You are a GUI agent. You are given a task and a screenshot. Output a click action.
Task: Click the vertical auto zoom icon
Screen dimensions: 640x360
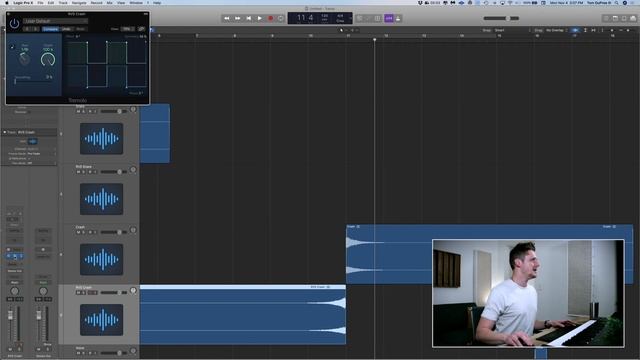click(x=585, y=30)
